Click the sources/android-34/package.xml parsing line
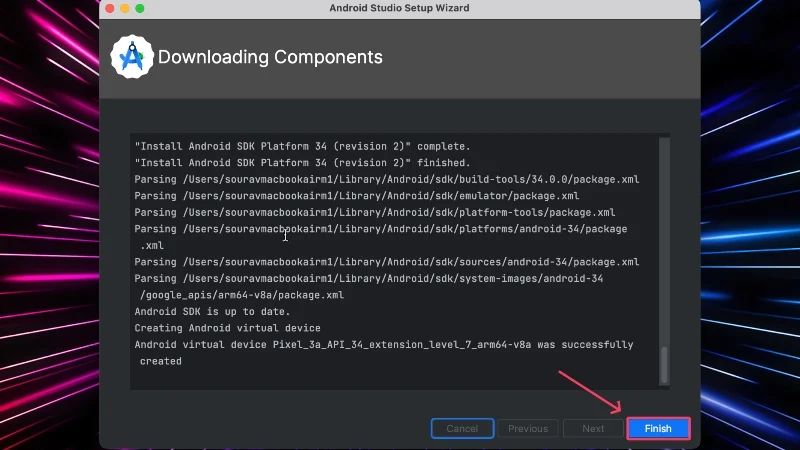 387,262
